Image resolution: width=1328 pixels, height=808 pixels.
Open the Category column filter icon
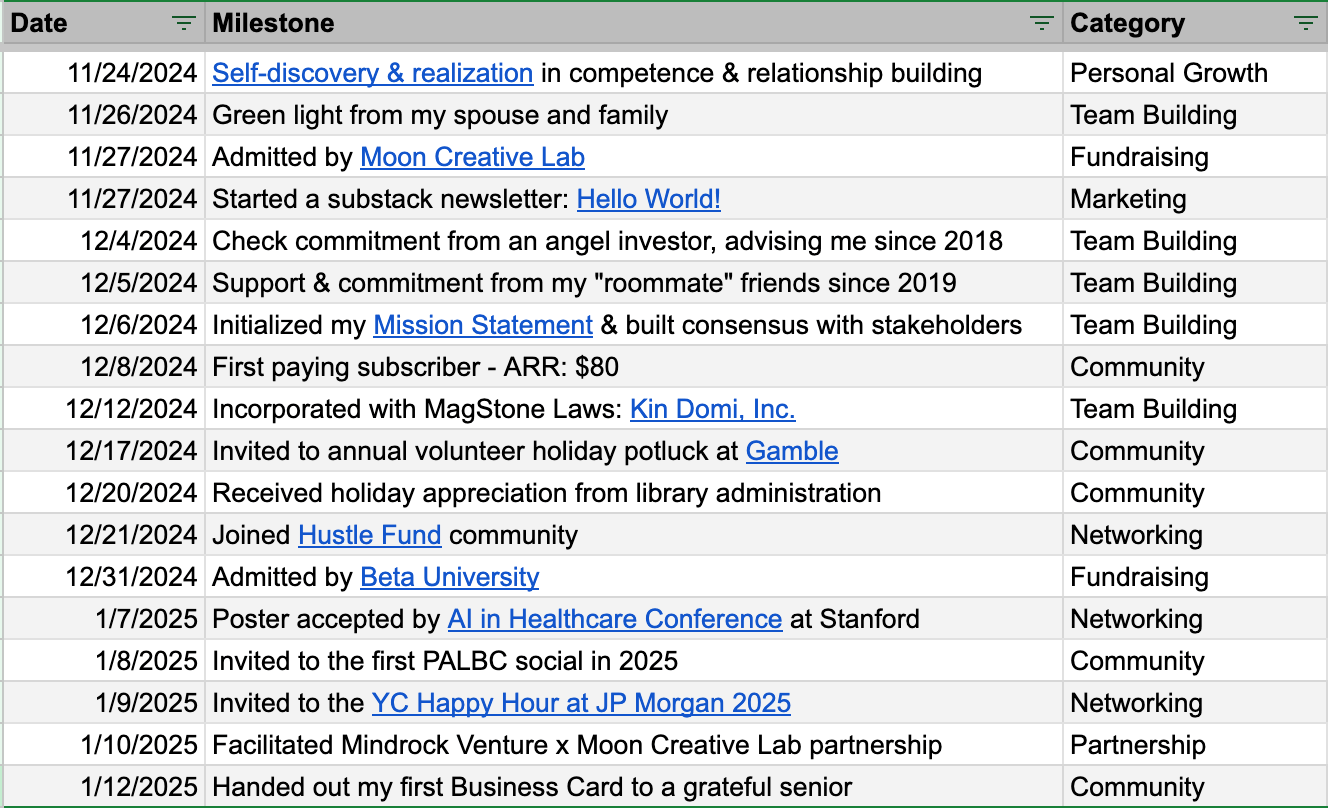coord(1305,23)
